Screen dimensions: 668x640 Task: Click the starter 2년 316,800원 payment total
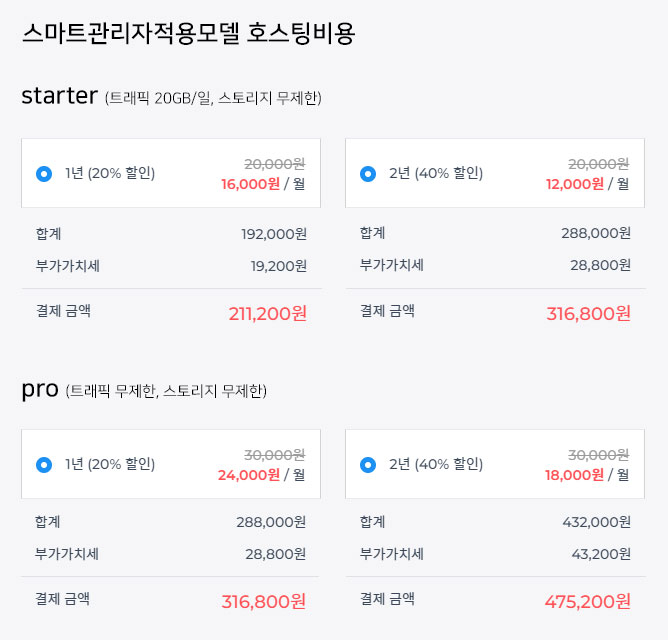pos(588,314)
